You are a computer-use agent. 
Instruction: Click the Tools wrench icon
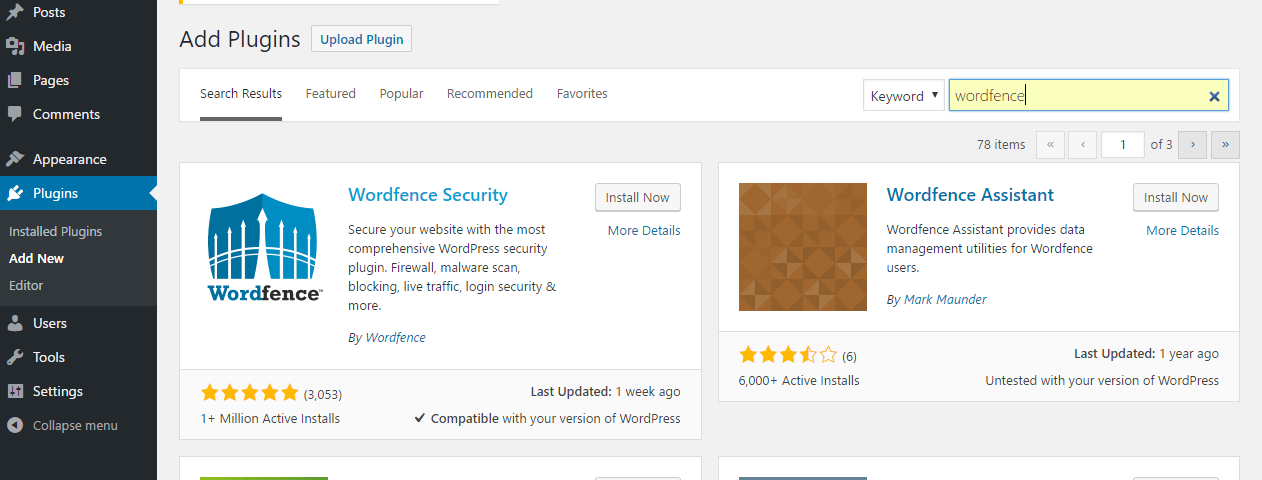point(15,357)
